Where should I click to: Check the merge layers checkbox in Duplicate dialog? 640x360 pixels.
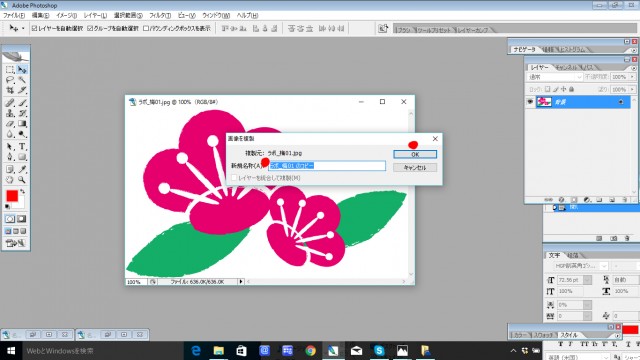[x=234, y=178]
